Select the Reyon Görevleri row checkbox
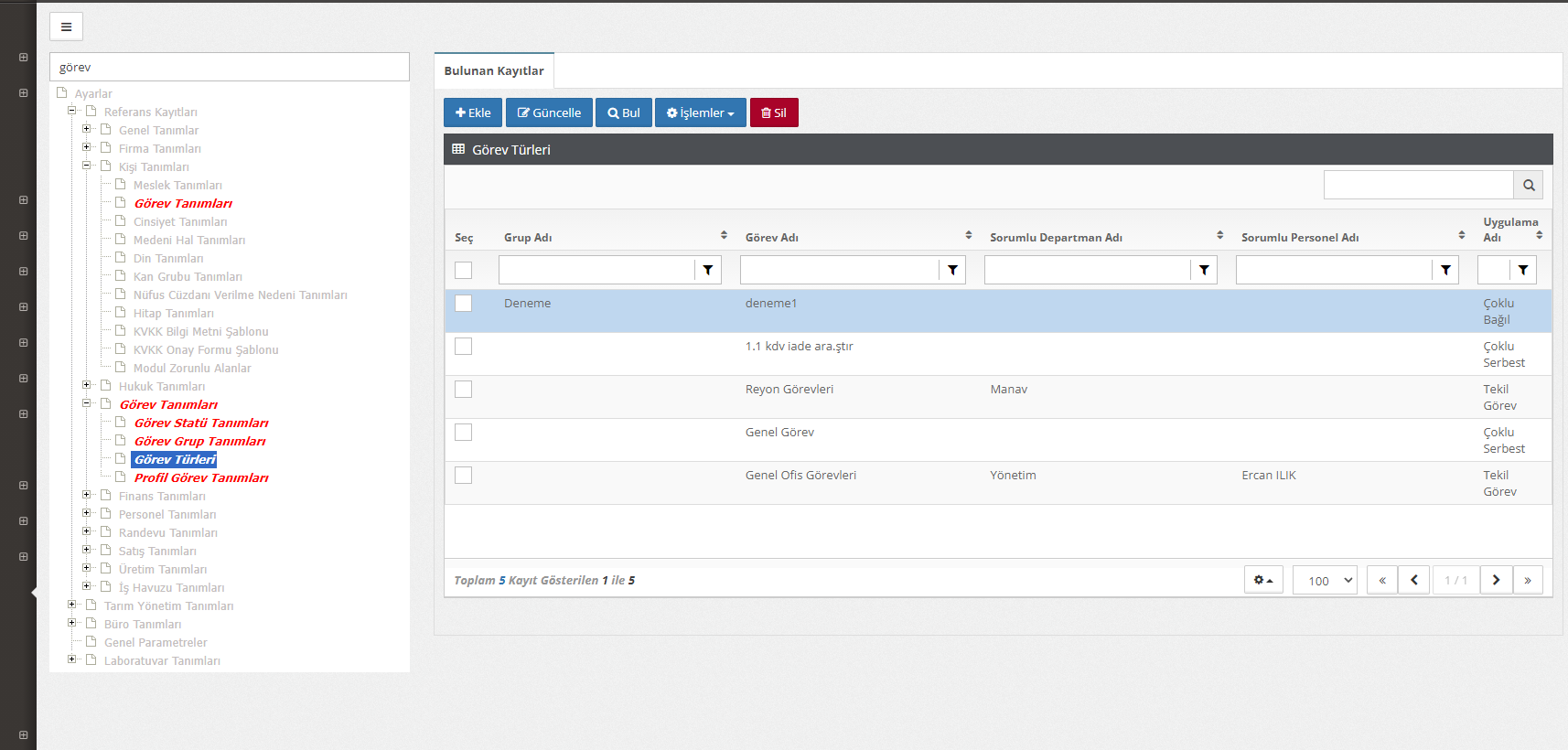This screenshot has height=750, width=1568. click(464, 390)
